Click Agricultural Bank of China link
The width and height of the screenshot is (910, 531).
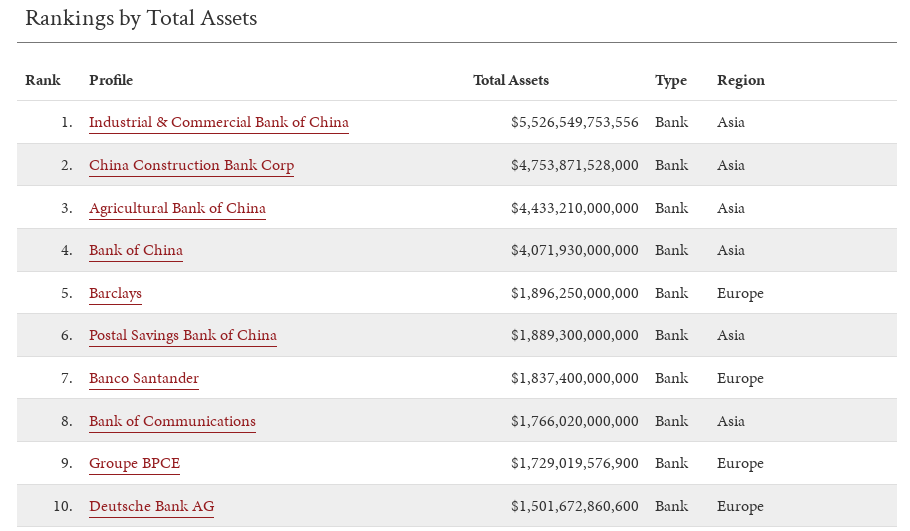177,208
